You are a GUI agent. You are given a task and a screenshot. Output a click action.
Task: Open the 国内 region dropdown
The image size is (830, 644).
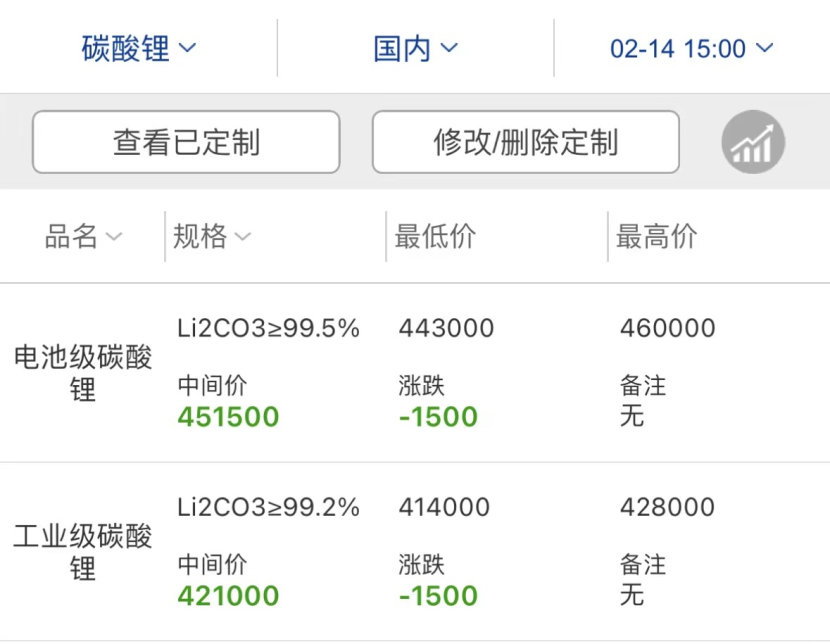(416, 48)
